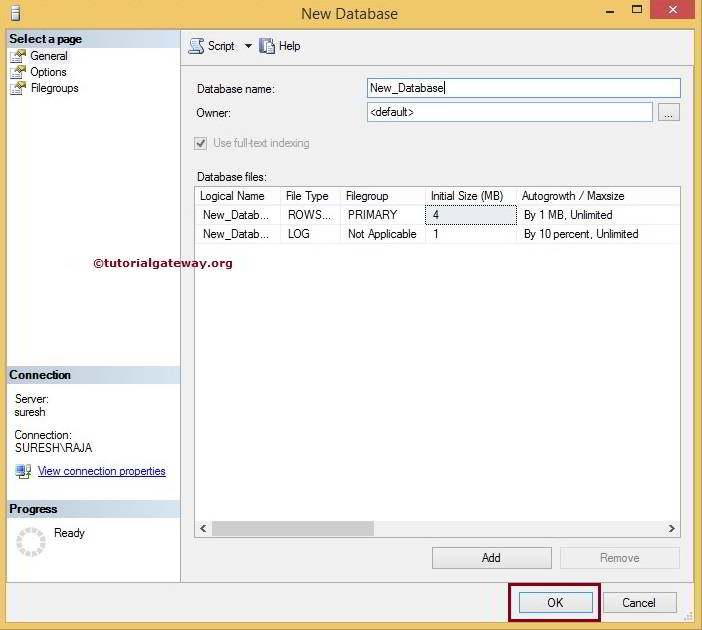Open View connection properties link

pyautogui.click(x=101, y=471)
